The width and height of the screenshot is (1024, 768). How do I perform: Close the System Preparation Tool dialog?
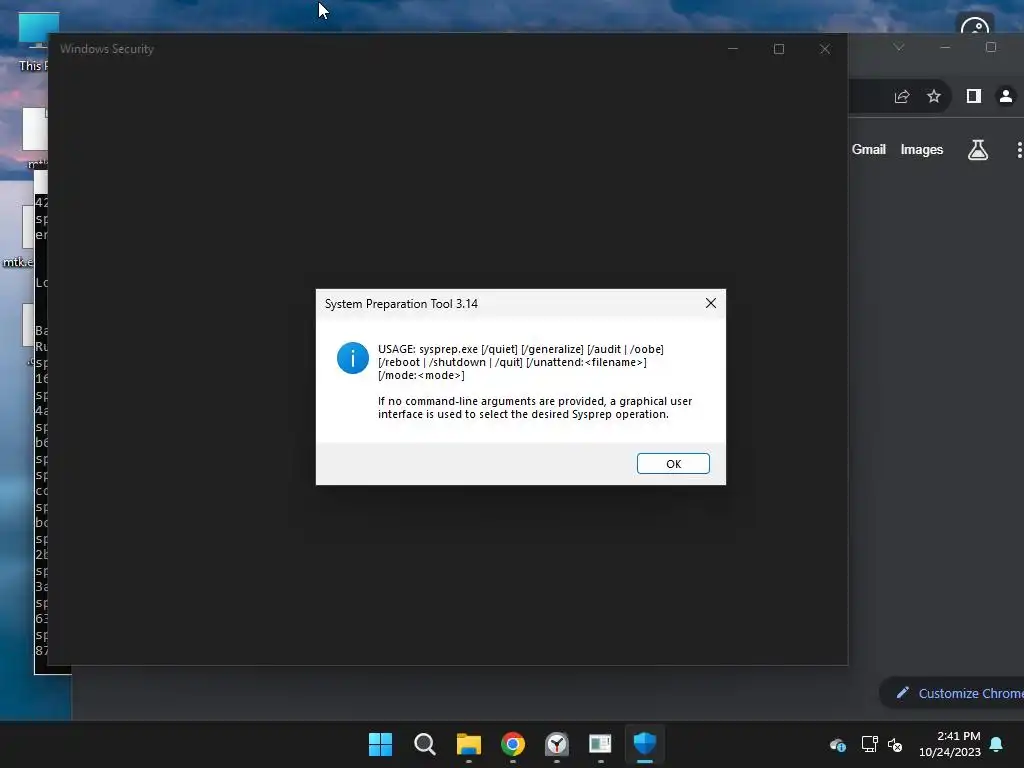711,303
